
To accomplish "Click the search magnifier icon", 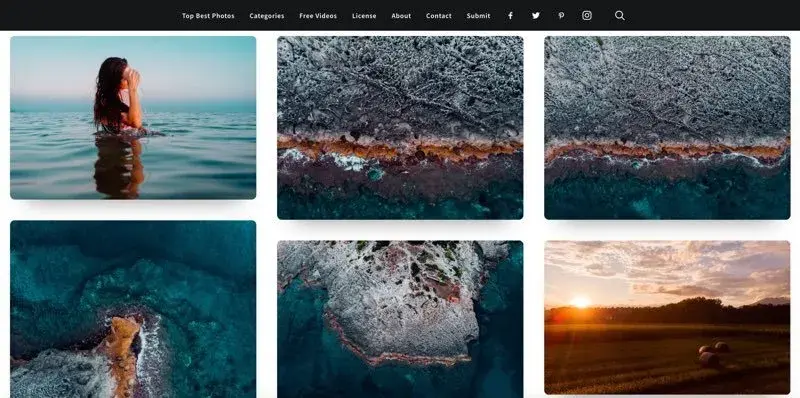I will tap(619, 16).
